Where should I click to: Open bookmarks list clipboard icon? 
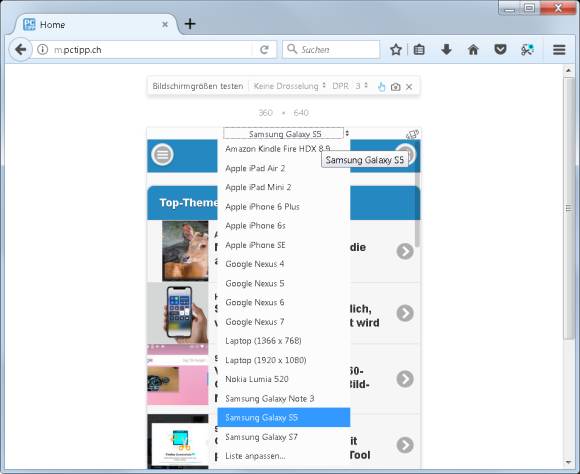pyautogui.click(x=419, y=50)
